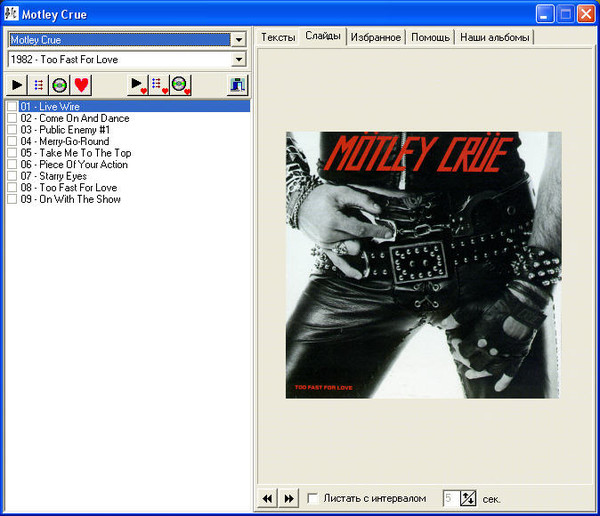
Task: Go to the previous slide
Action: [267, 498]
